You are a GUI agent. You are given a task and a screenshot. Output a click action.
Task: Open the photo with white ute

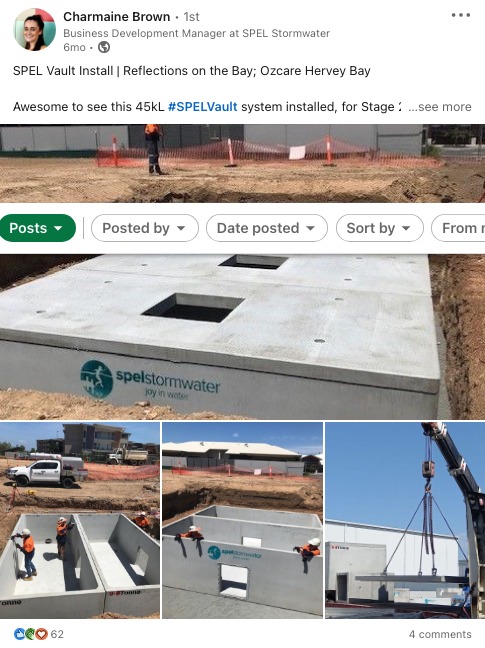pyautogui.click(x=80, y=520)
